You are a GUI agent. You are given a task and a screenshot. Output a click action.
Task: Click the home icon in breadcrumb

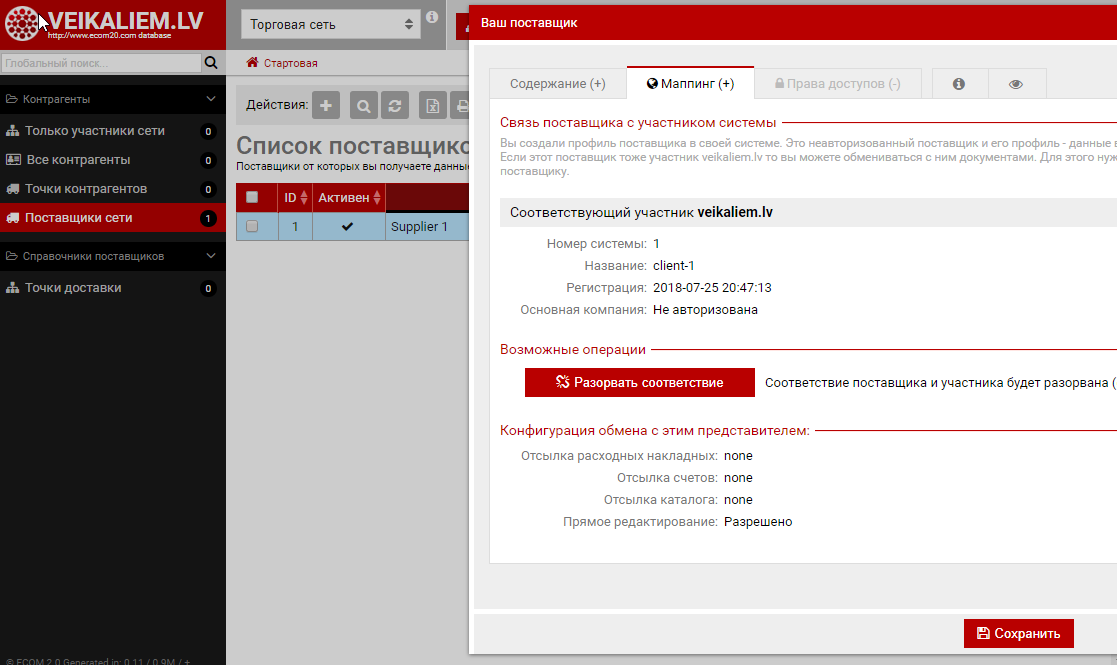[x=253, y=63]
